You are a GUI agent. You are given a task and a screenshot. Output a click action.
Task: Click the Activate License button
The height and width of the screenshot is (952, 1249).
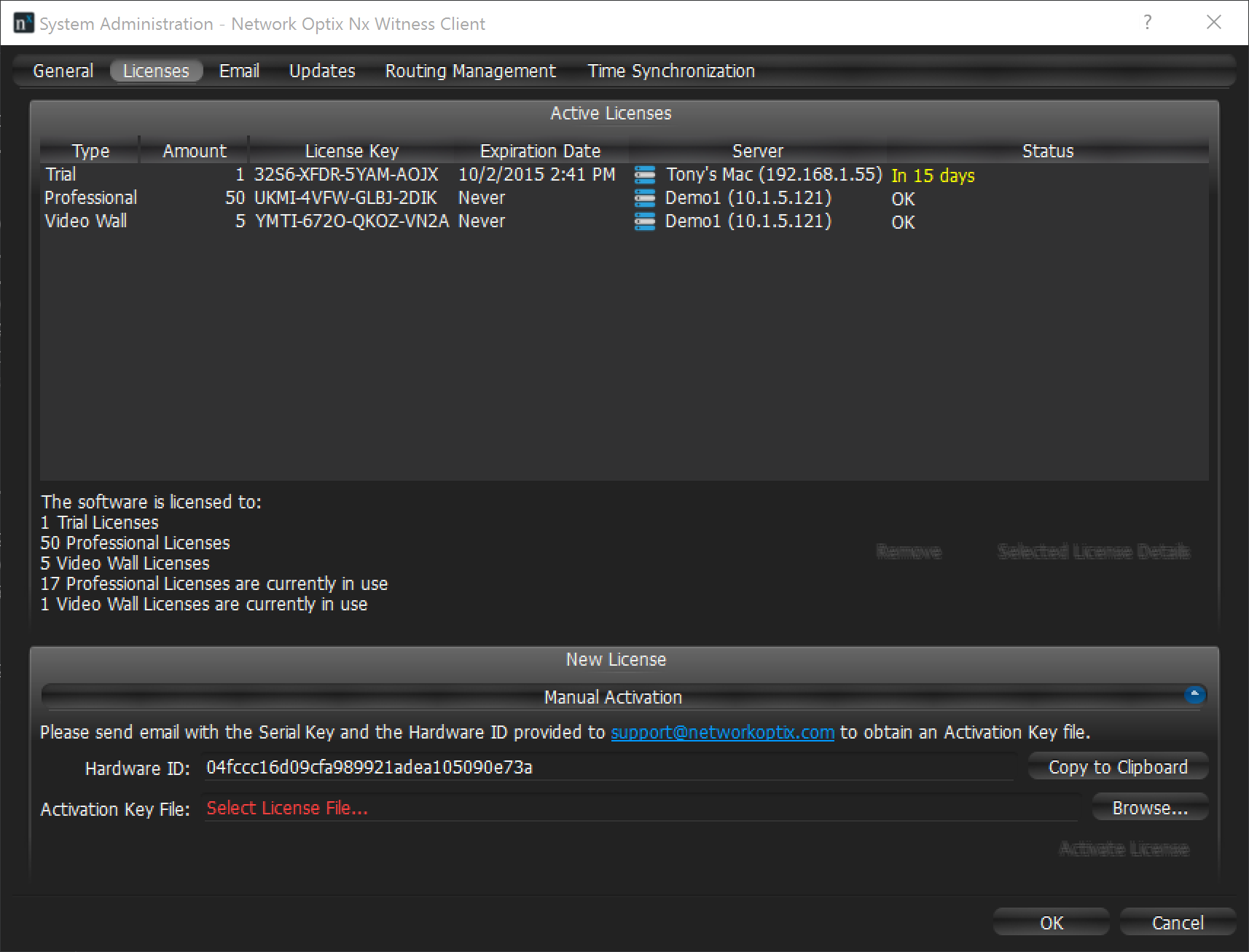pyautogui.click(x=1124, y=849)
